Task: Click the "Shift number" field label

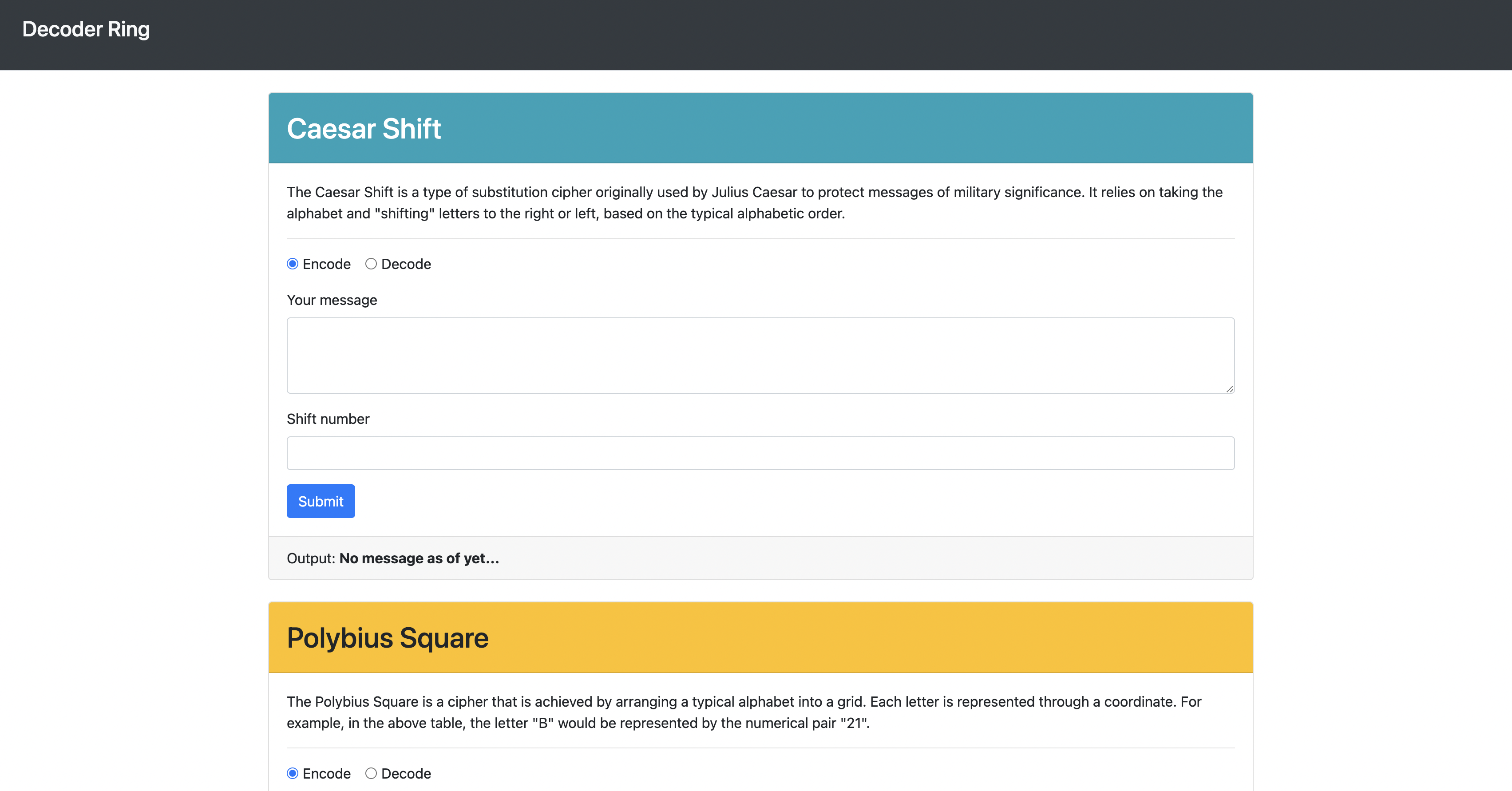Action: 328,419
